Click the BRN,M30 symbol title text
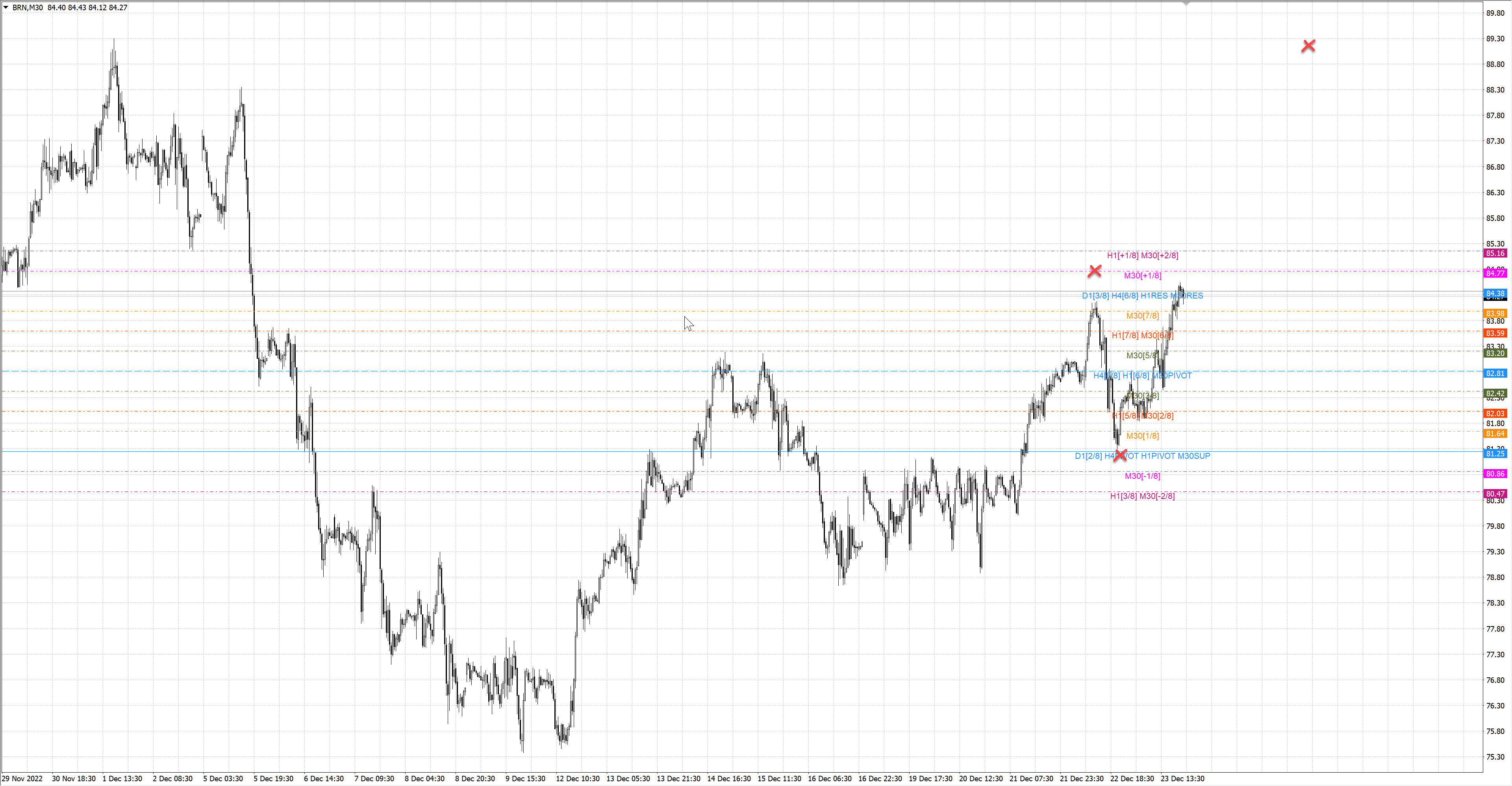Image resolution: width=1512 pixels, height=786 pixels. [28, 7]
